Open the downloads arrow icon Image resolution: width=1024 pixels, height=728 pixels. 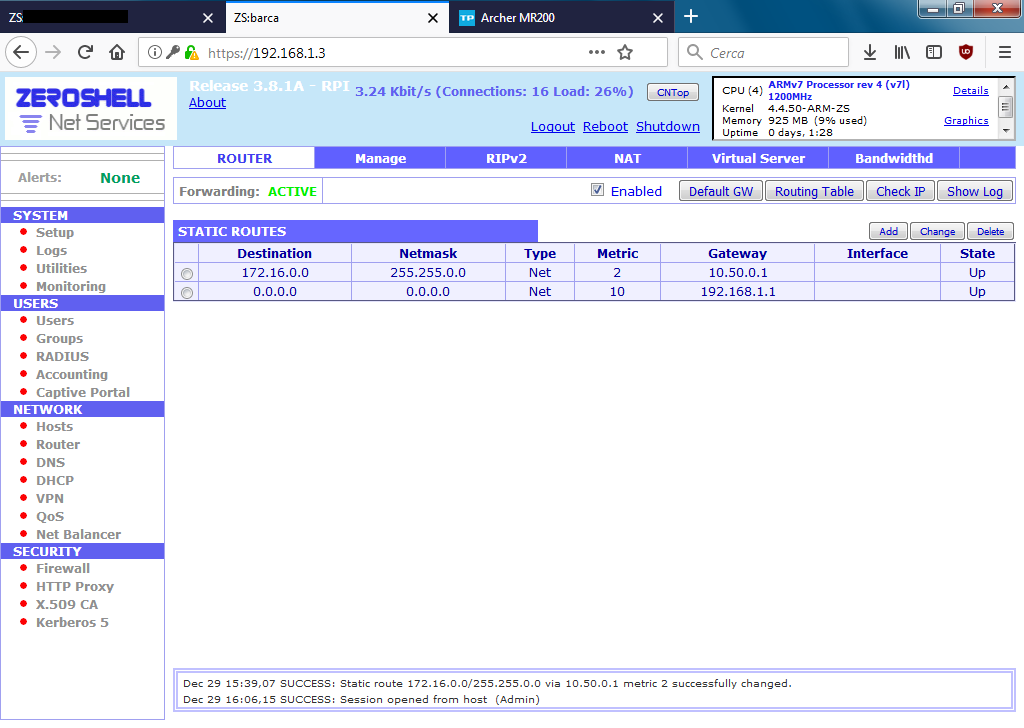870,52
